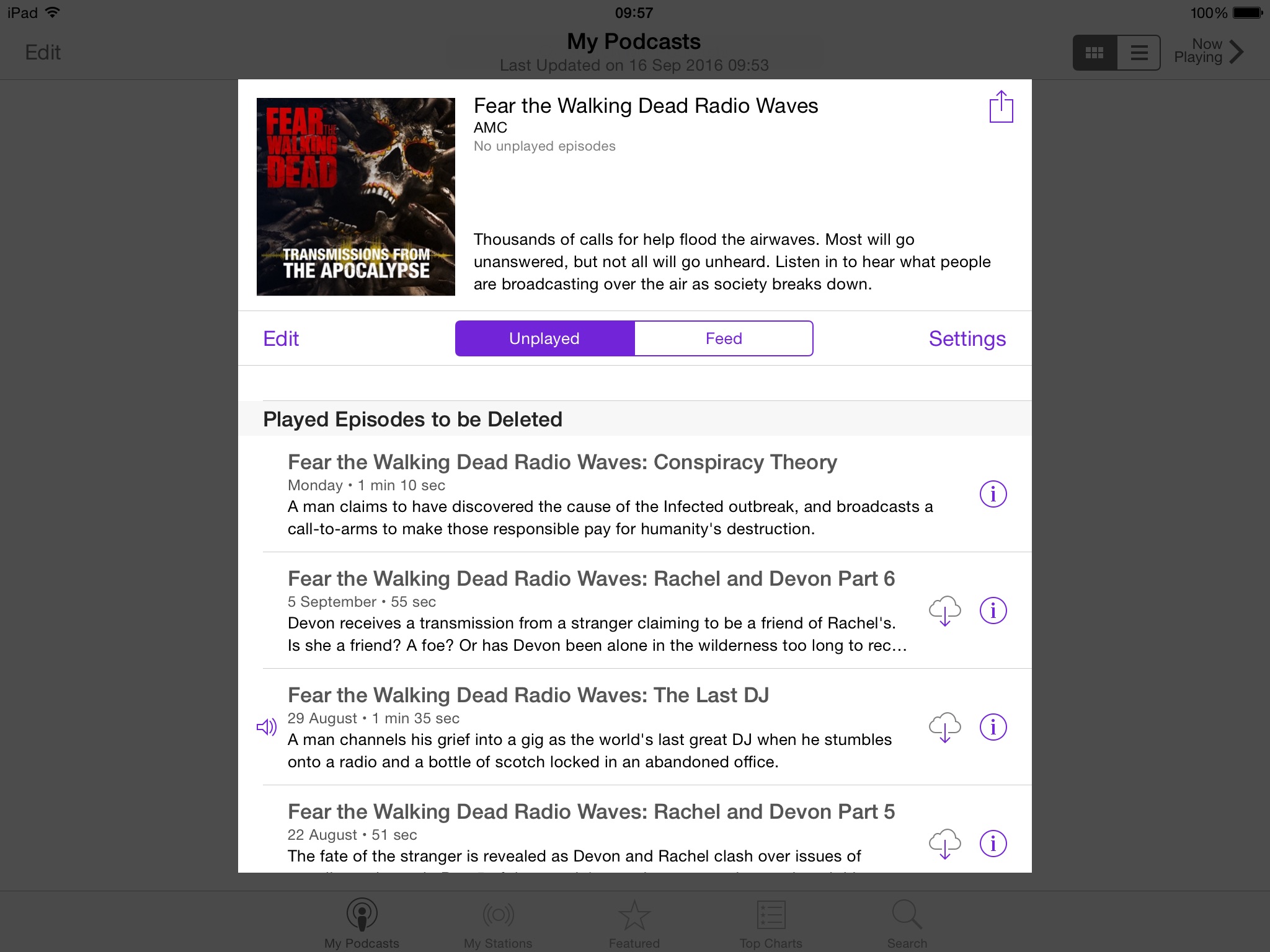1270x952 pixels.
Task: Open info for Rachel and Devon Part 6
Action: coord(993,610)
